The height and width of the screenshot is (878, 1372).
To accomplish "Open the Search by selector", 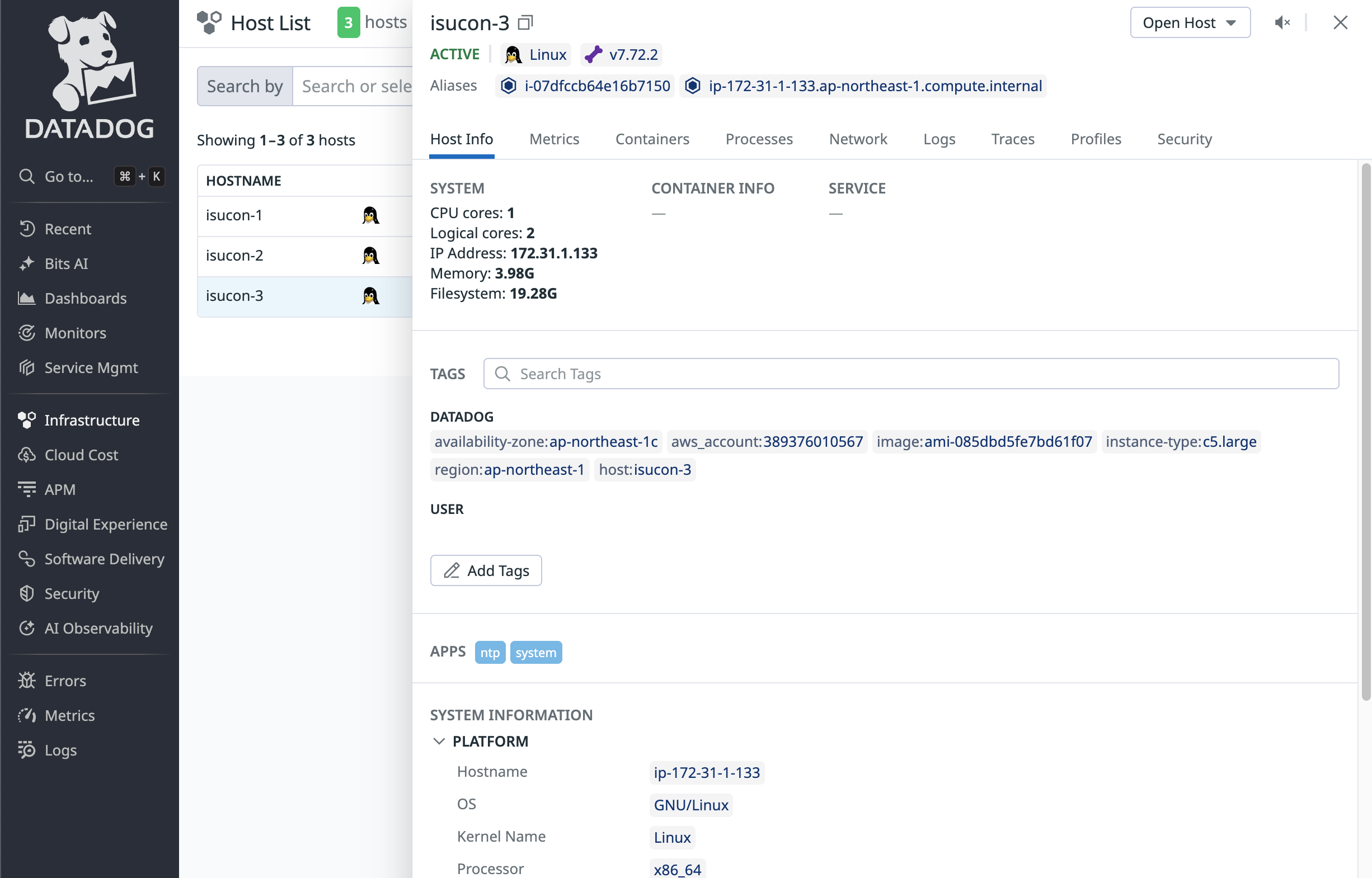I will (x=245, y=86).
